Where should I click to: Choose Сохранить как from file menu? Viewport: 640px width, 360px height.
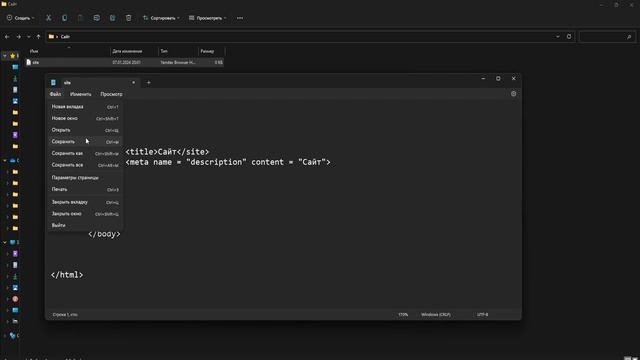(85, 153)
